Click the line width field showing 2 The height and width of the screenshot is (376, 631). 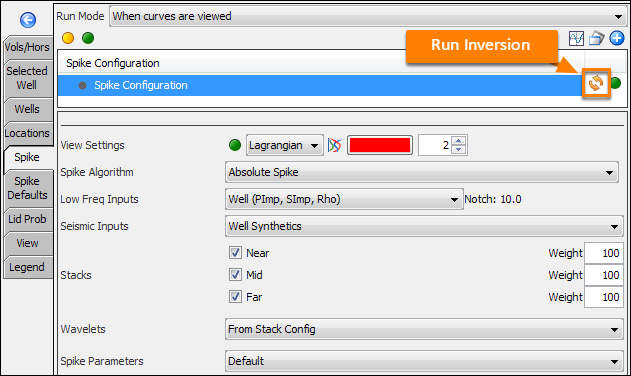tap(435, 145)
